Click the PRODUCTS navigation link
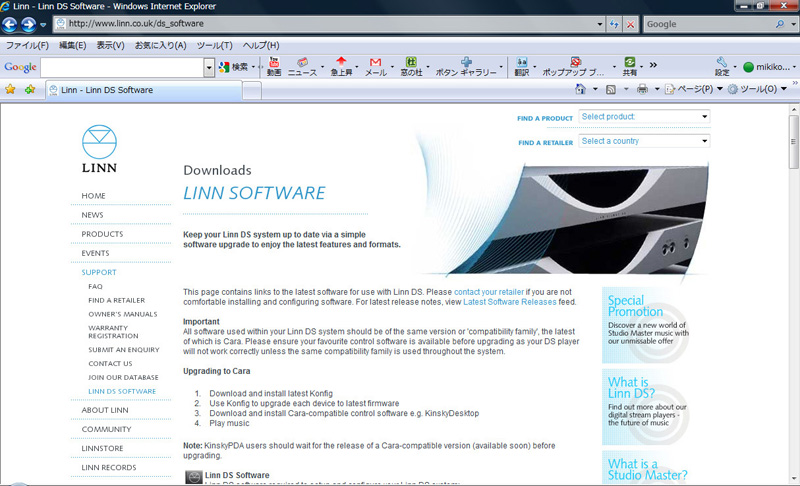This screenshot has width=800, height=486. click(x=102, y=234)
